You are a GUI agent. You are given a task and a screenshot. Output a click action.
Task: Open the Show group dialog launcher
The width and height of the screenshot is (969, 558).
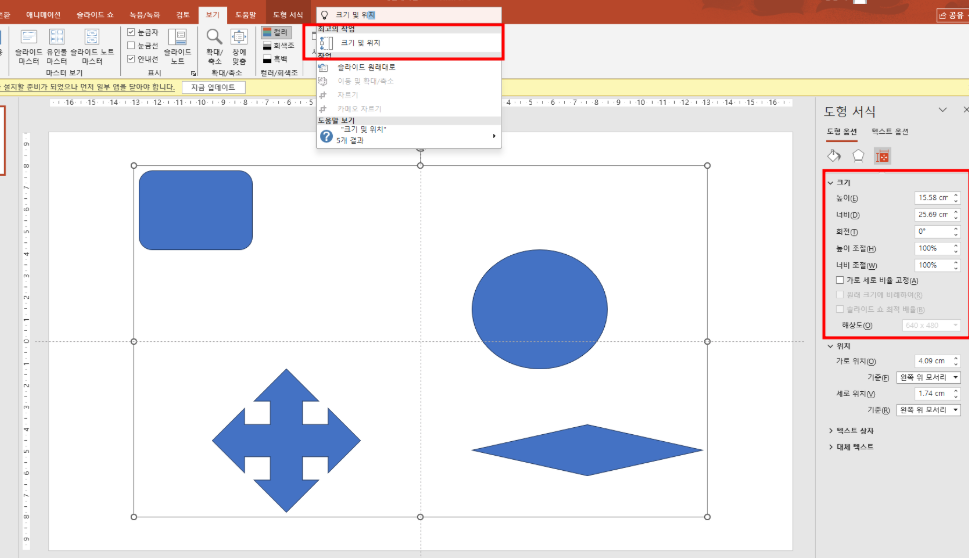193,74
